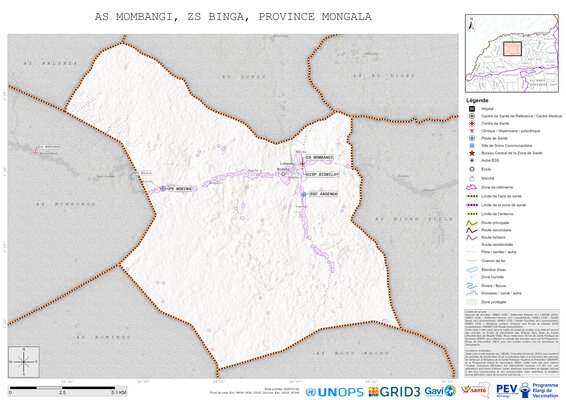Click the small dispensary marker below CS MOMBANGI

coord(302,169)
